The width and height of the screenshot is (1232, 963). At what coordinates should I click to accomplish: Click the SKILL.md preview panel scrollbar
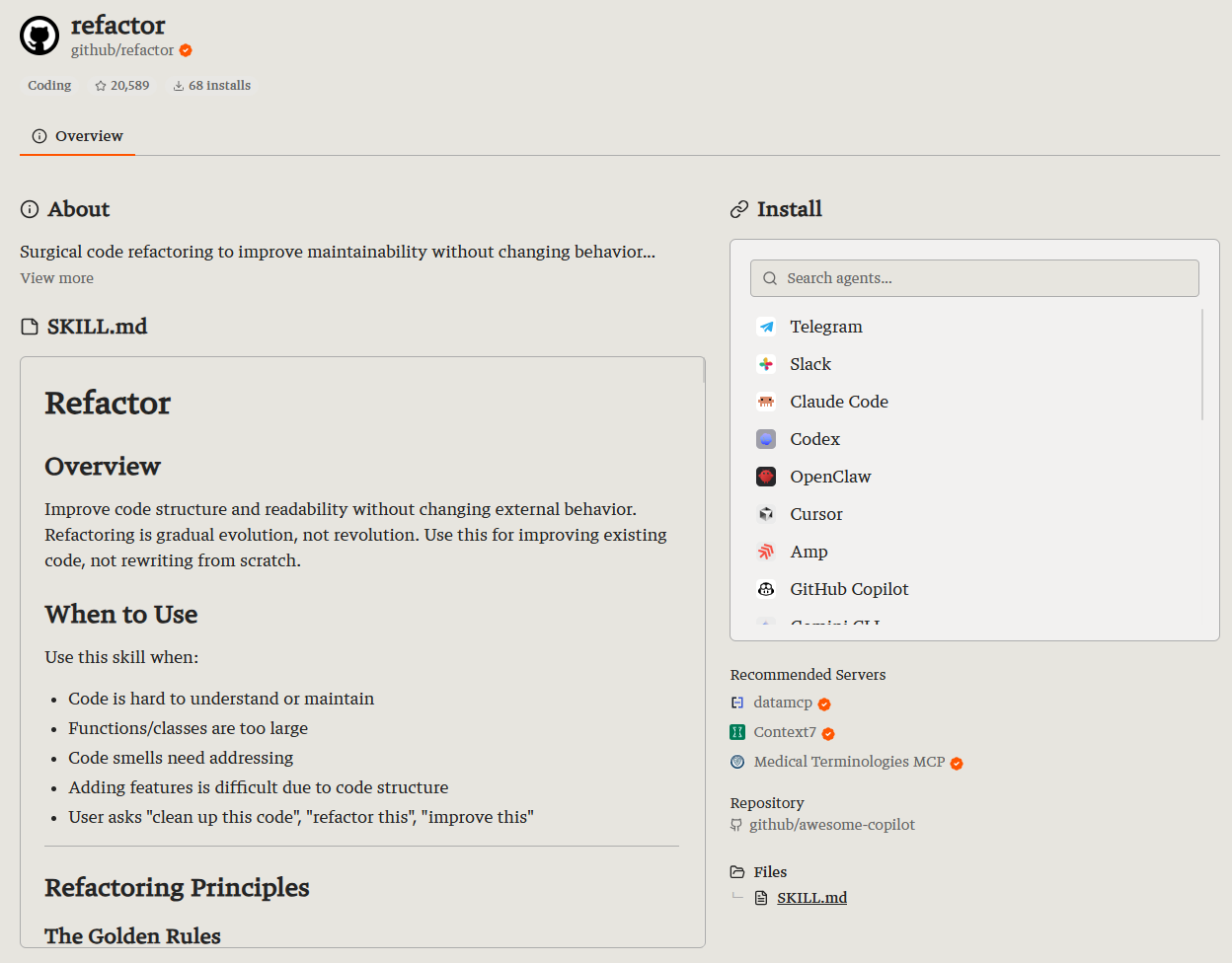704,370
